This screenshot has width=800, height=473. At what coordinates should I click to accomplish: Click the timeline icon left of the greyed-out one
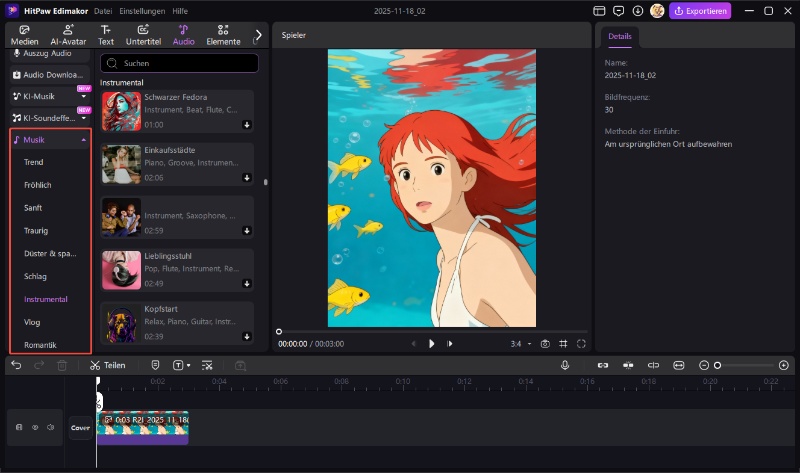click(207, 365)
